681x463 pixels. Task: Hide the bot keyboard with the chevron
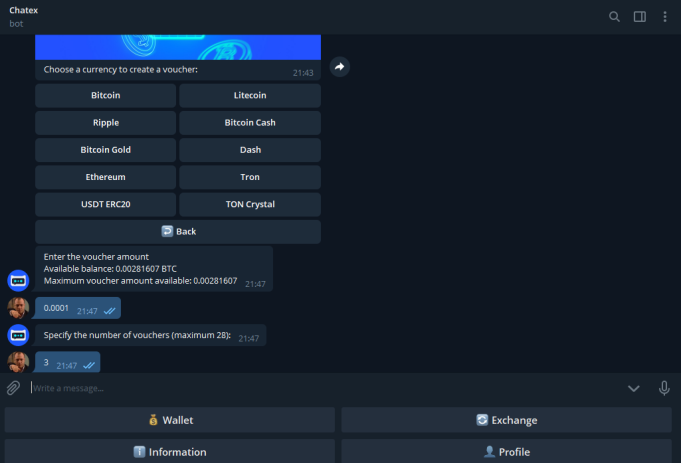pyautogui.click(x=634, y=388)
